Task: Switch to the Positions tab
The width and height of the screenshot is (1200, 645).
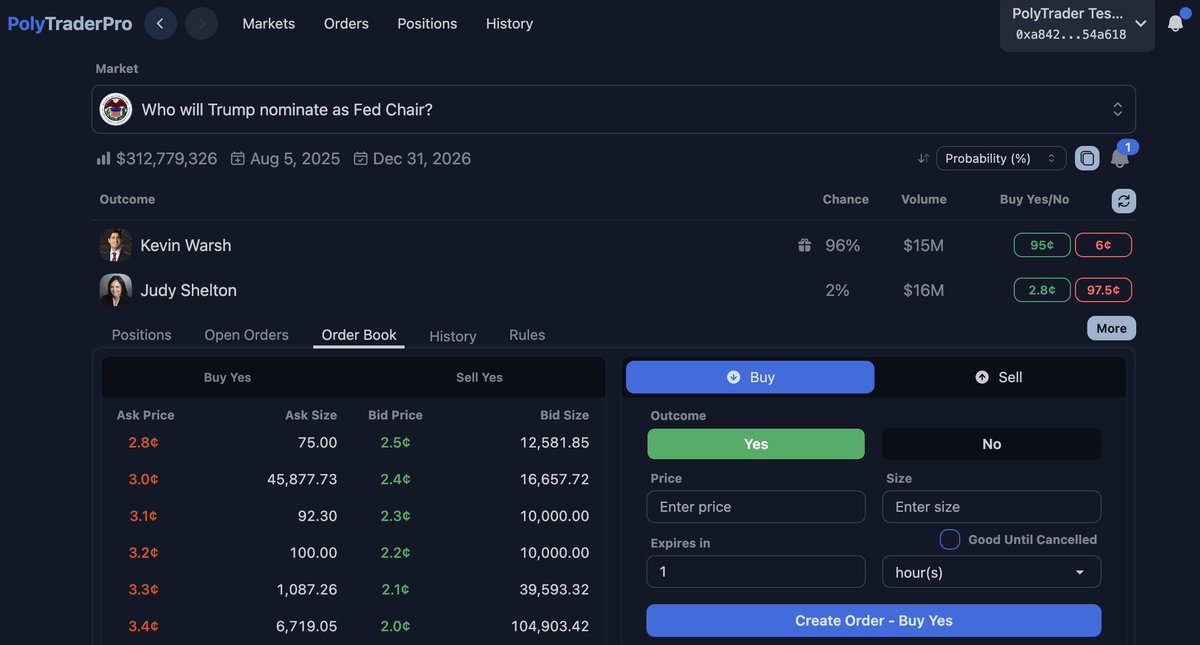Action: click(x=141, y=335)
